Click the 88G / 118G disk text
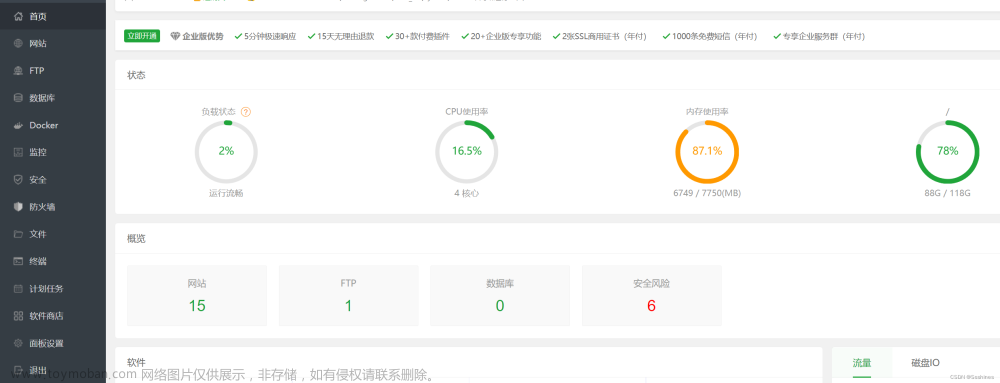Viewport: 1000px width, 383px height. click(x=948, y=193)
